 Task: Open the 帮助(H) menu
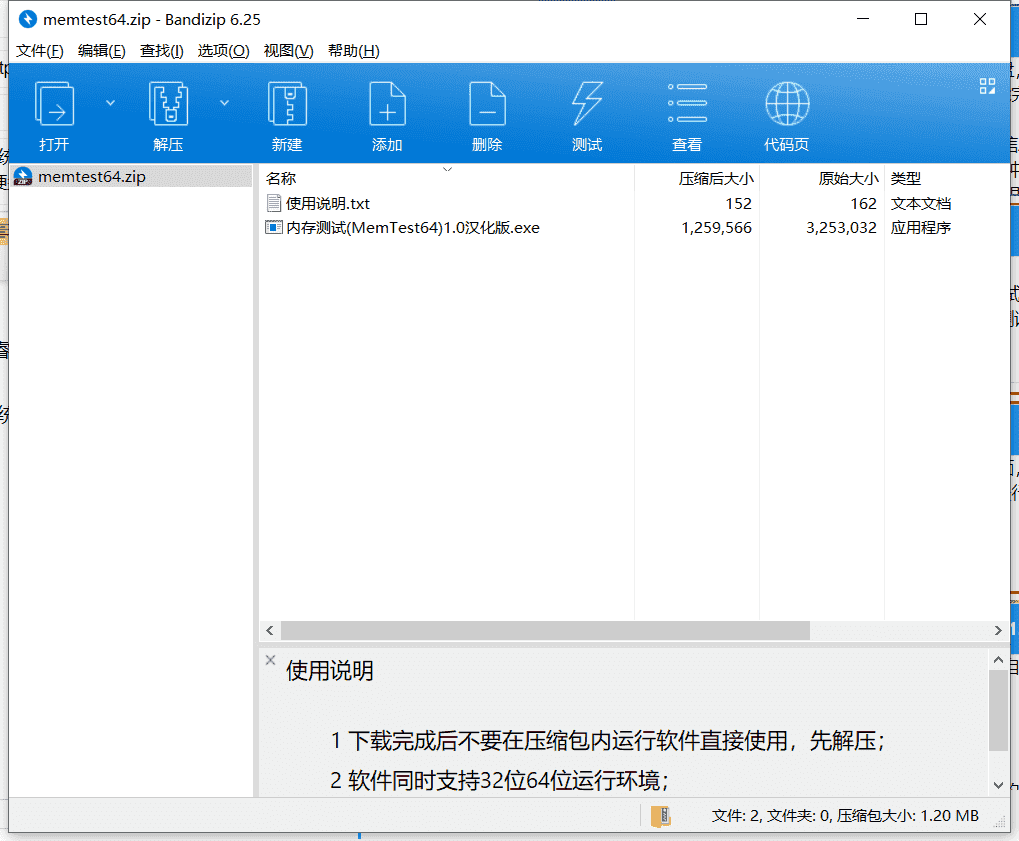pyautogui.click(x=354, y=51)
